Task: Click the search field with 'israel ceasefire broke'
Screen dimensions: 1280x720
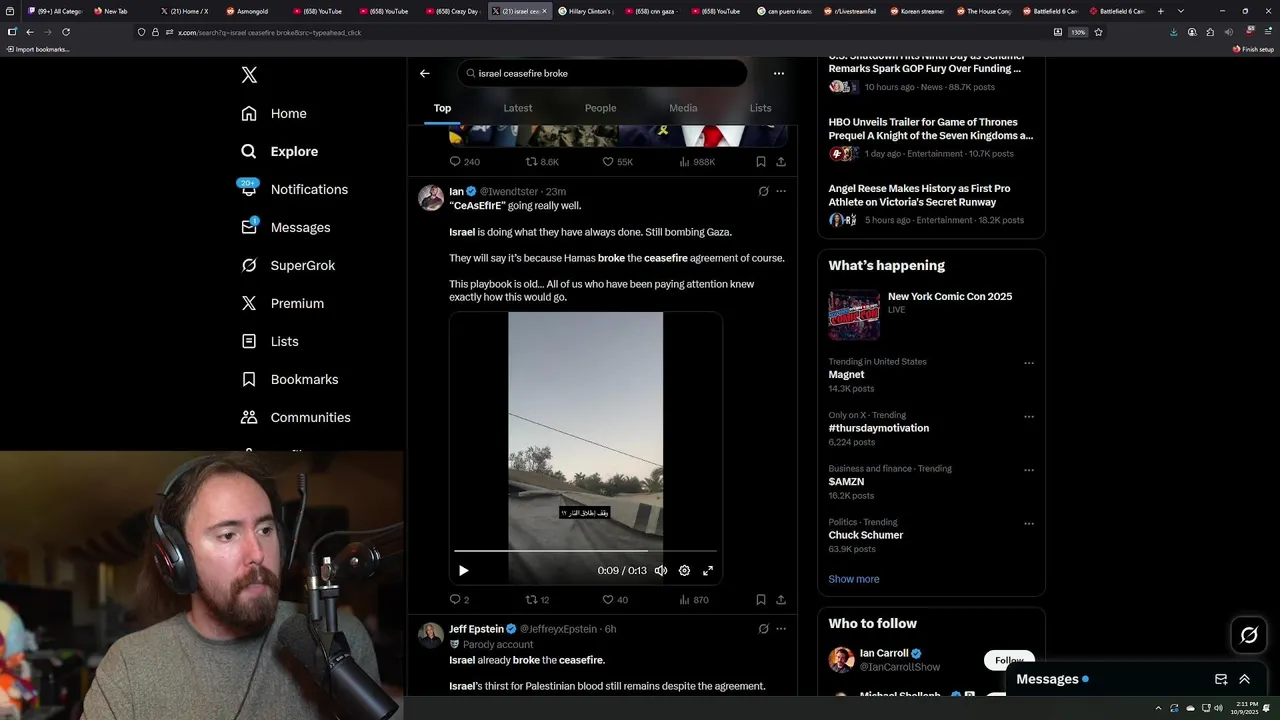Action: click(x=603, y=73)
